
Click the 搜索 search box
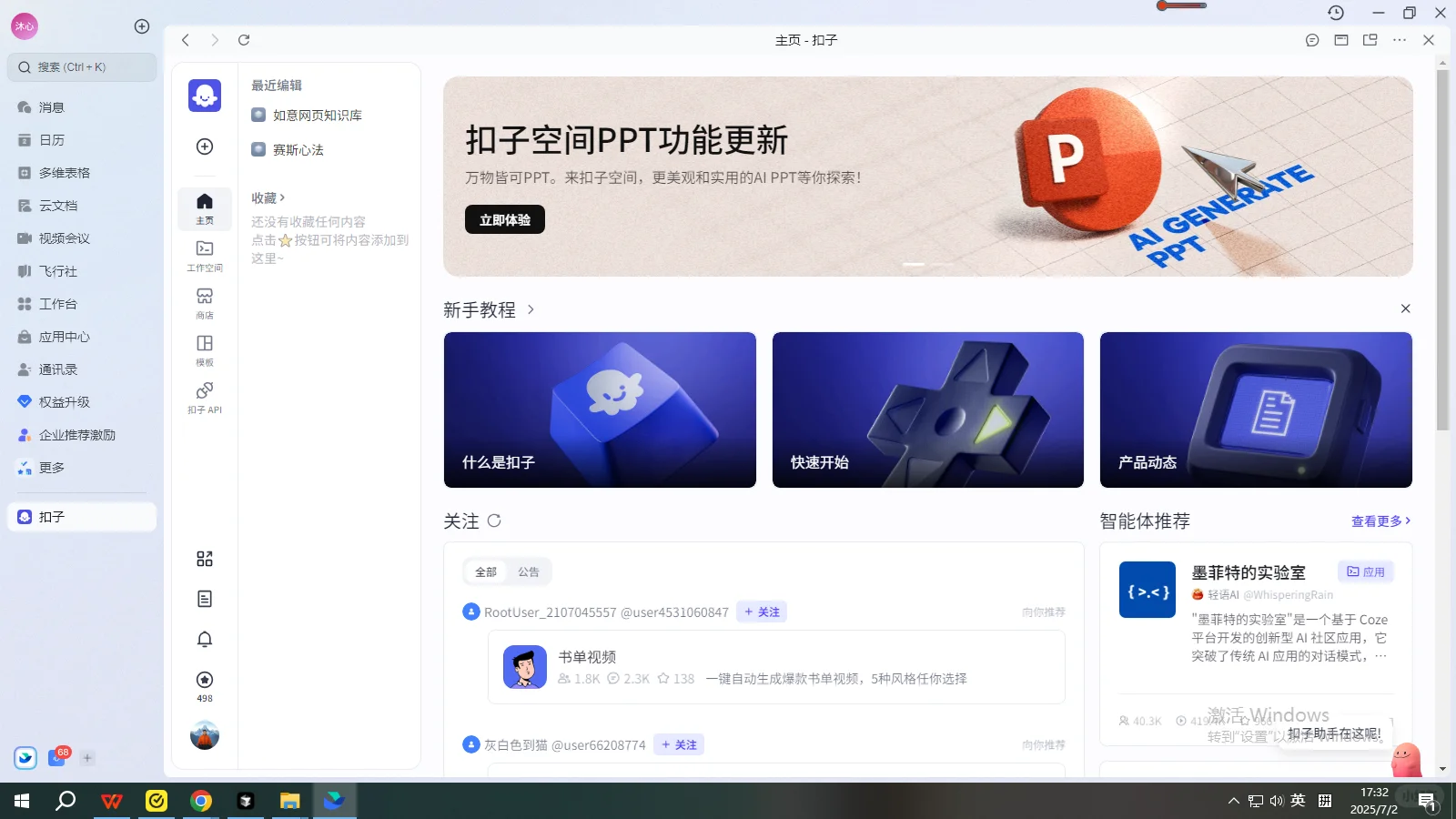click(x=82, y=66)
